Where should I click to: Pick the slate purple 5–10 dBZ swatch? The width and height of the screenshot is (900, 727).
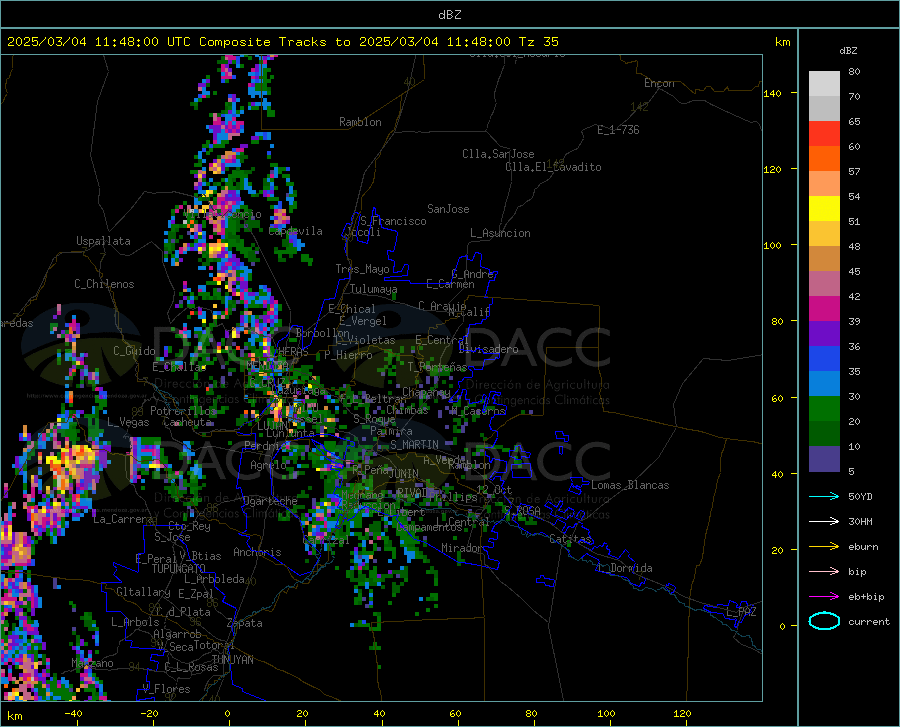824,459
